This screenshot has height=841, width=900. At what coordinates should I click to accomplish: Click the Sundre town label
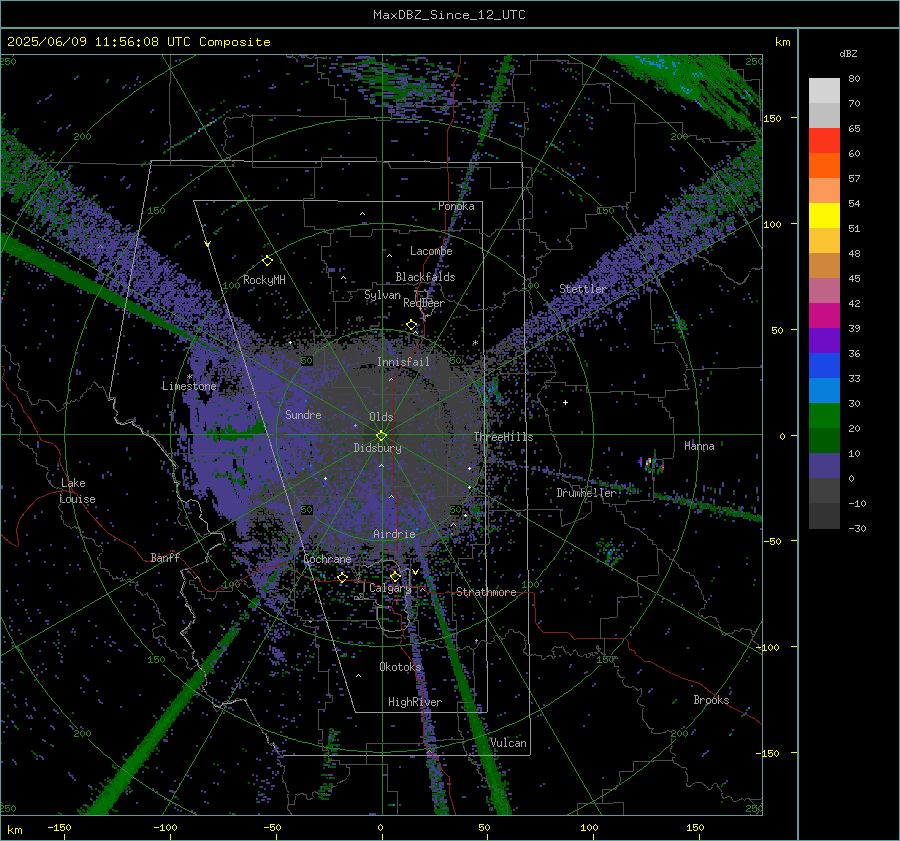point(303,414)
